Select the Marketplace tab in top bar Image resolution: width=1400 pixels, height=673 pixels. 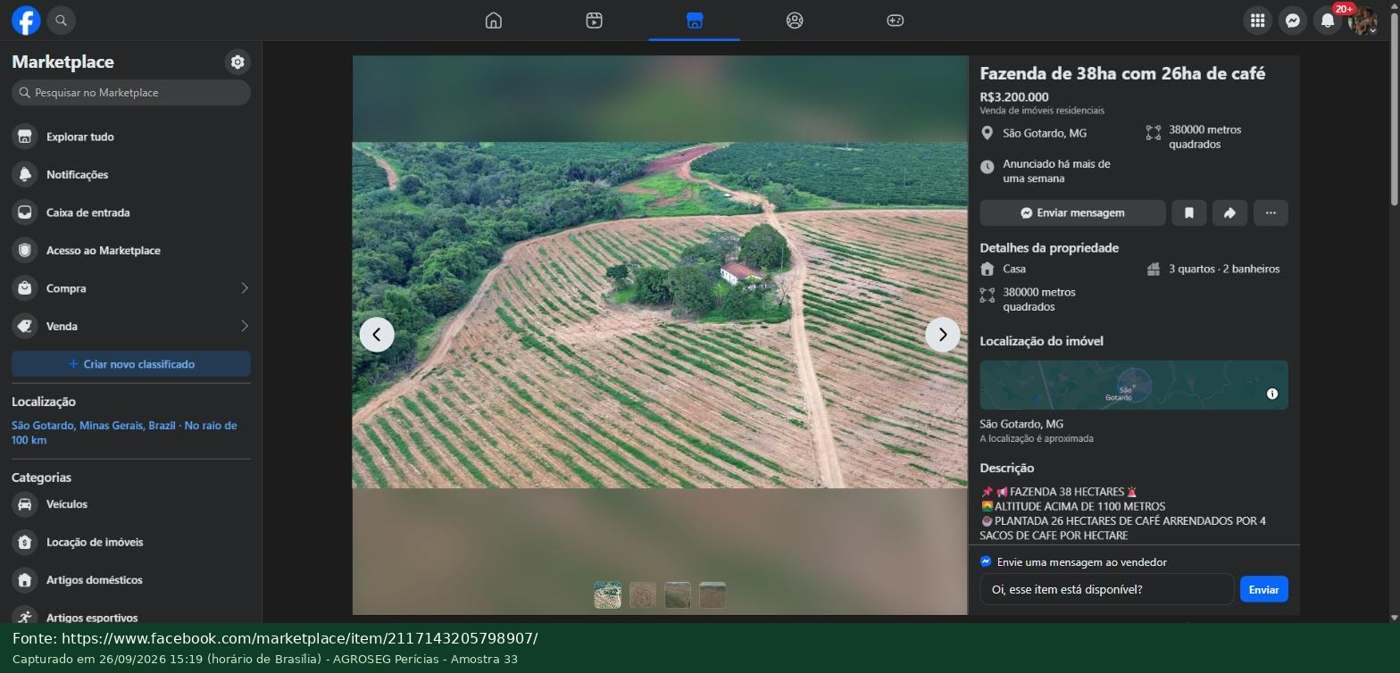[695, 20]
